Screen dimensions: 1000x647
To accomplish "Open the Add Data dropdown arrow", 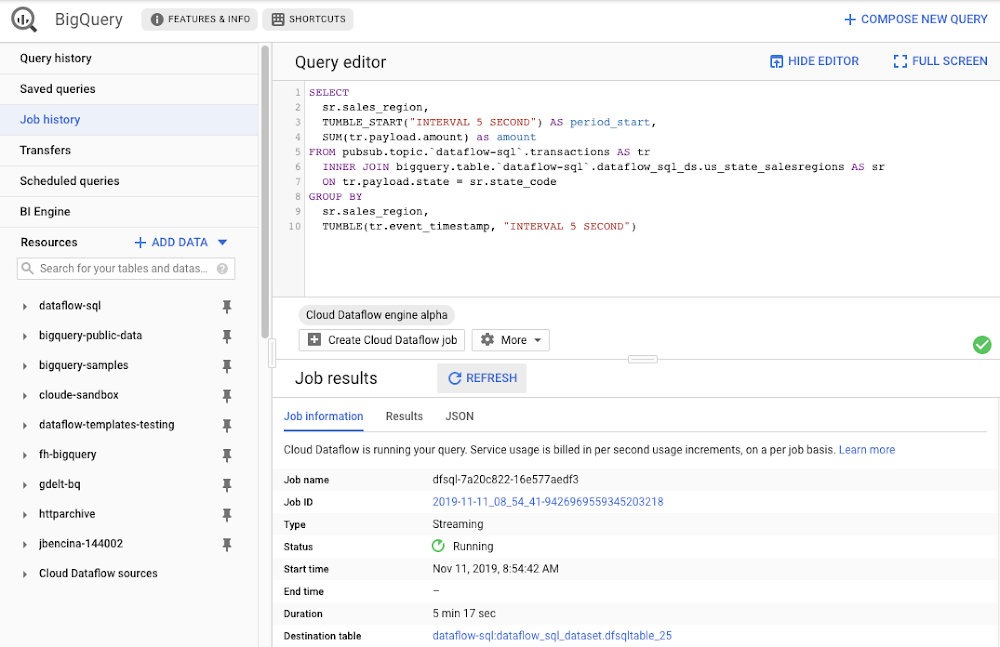I will coord(223,242).
